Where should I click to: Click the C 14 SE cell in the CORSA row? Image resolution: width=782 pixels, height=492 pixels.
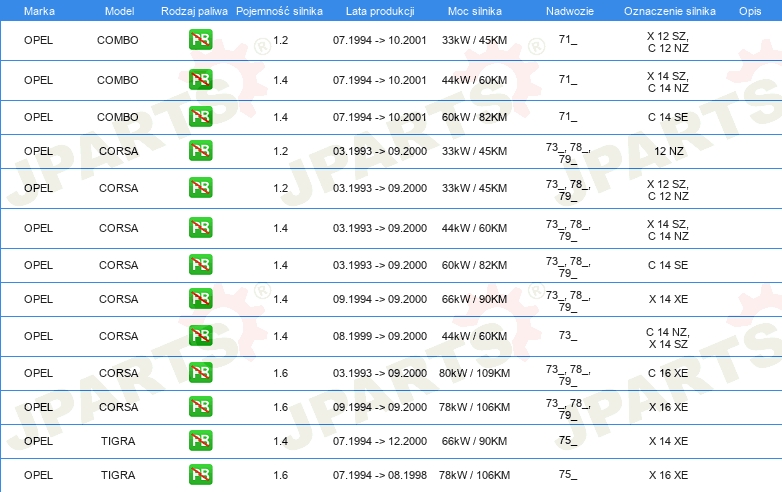coord(668,265)
